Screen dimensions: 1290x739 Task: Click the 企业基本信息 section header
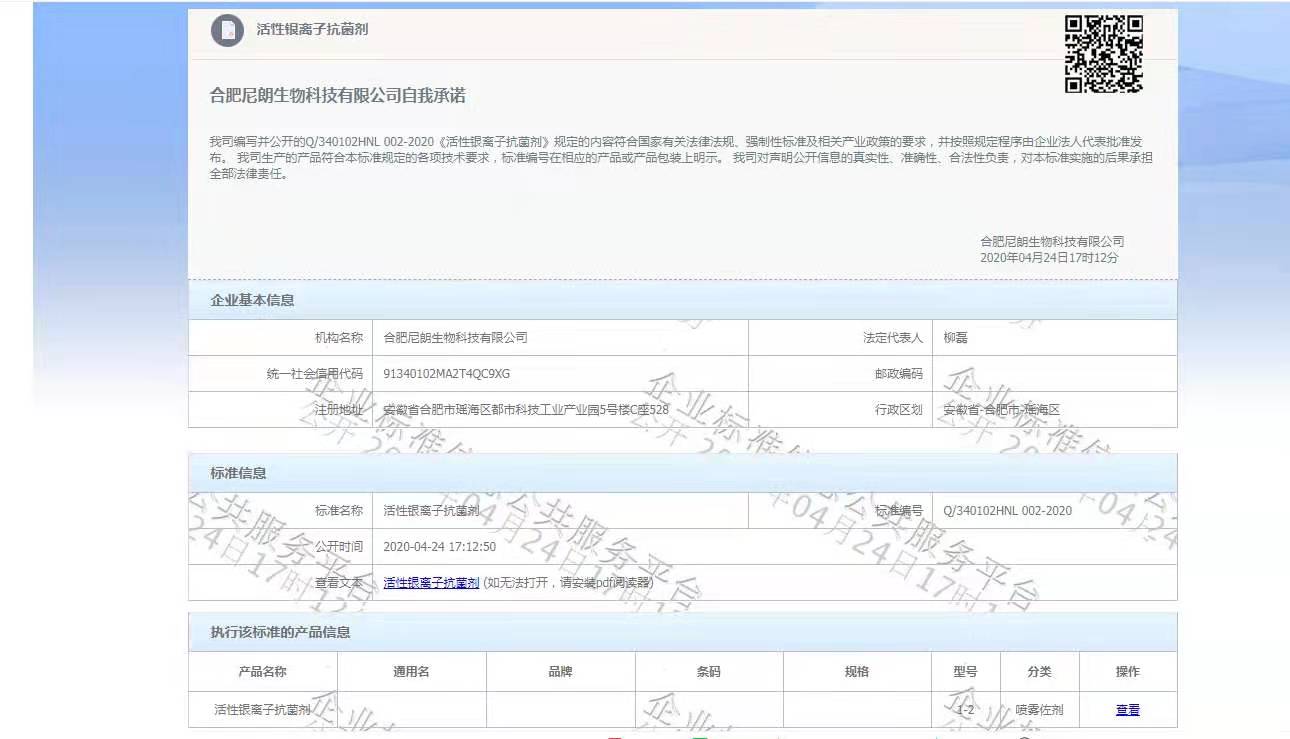point(252,300)
